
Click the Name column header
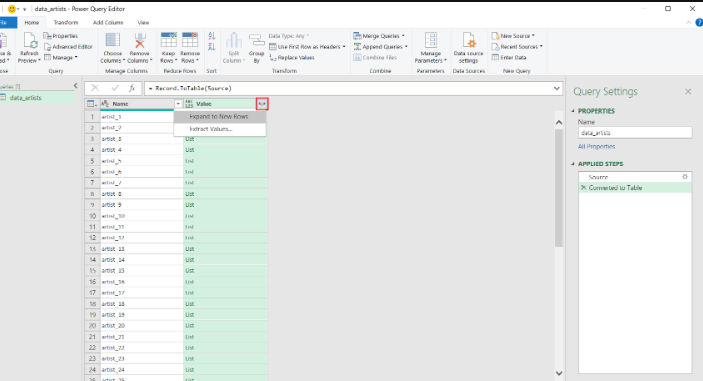[x=137, y=104]
